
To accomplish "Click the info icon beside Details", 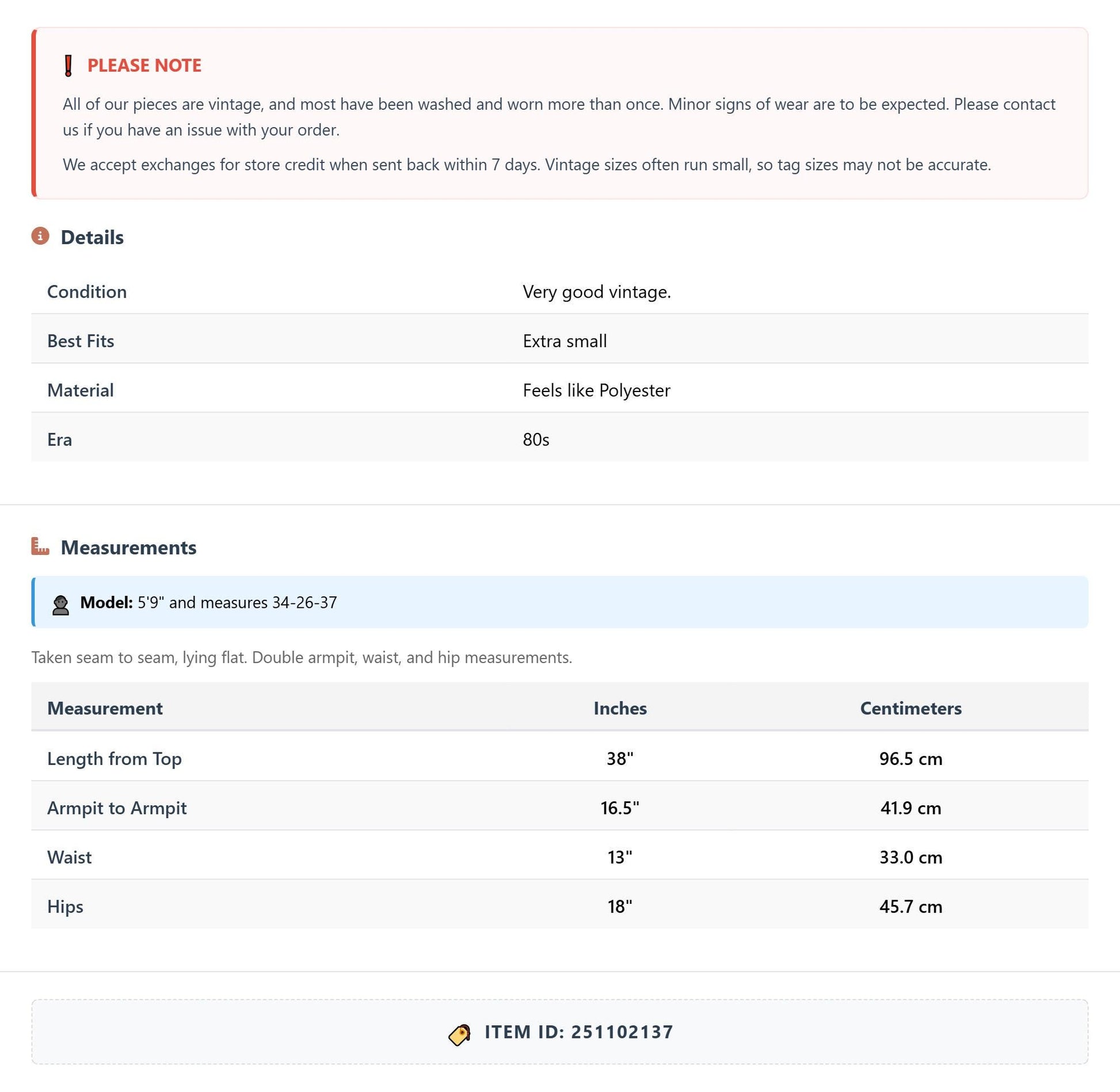I will click(x=40, y=236).
